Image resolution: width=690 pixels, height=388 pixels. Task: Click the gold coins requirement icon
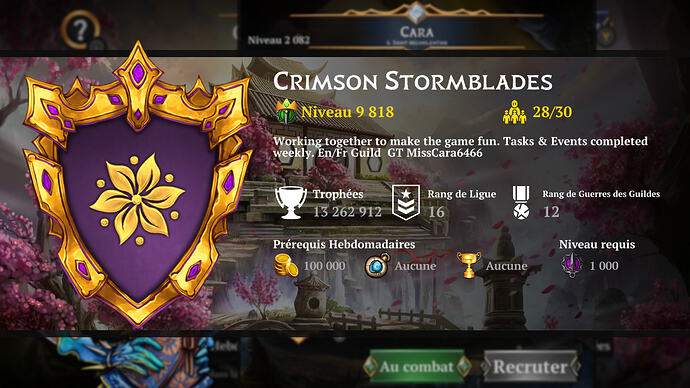[x=286, y=265]
